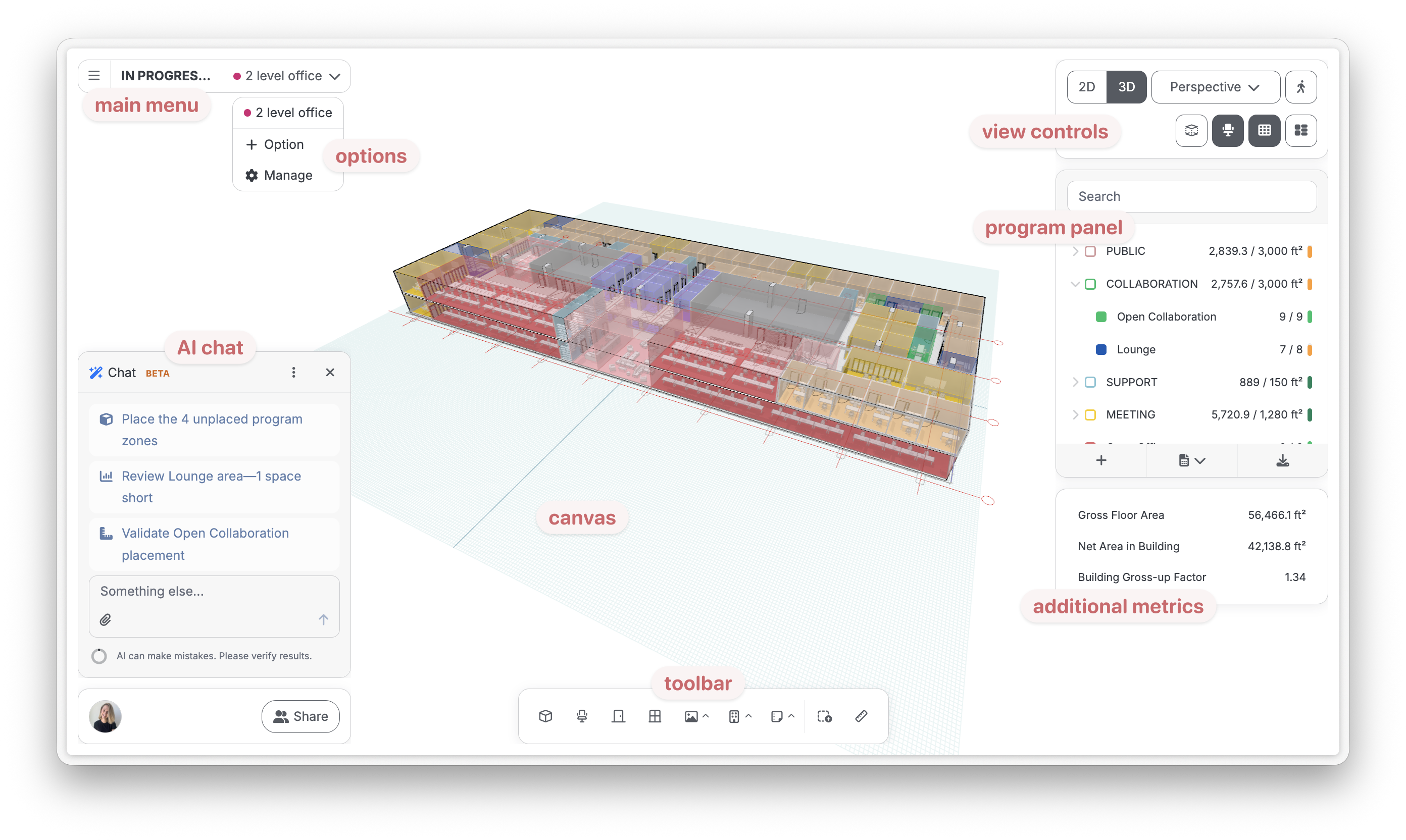1406x840 pixels.
Task: Choose Manage from the options menu
Action: tap(288, 176)
